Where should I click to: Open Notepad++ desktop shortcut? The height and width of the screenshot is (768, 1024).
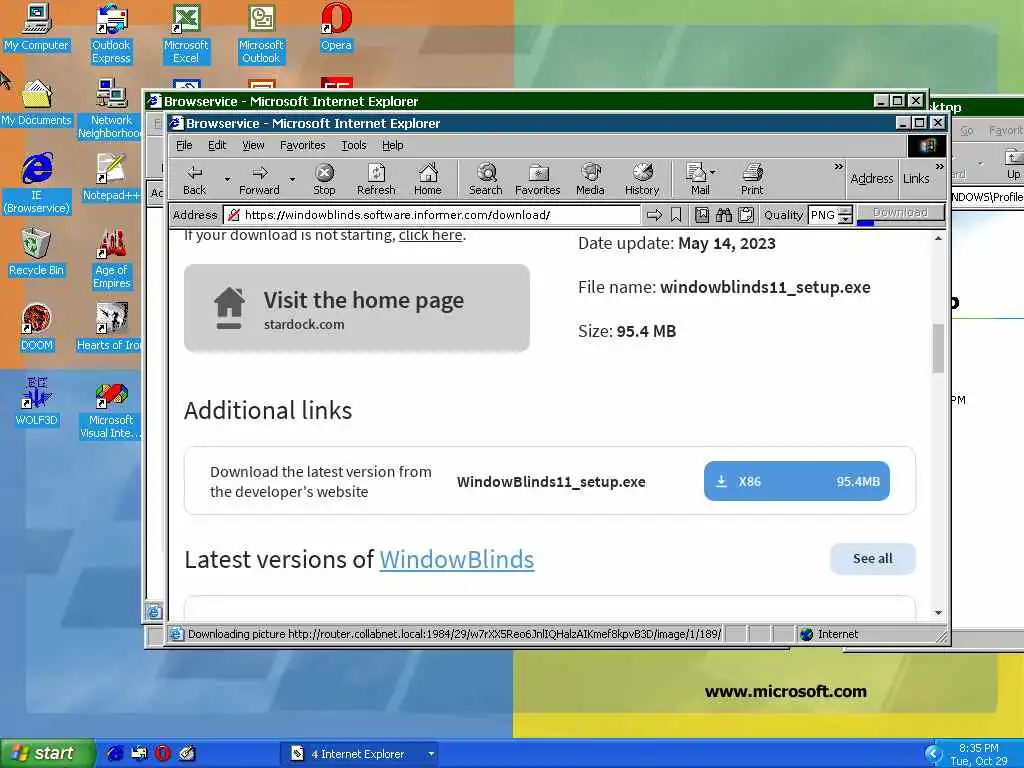112,177
